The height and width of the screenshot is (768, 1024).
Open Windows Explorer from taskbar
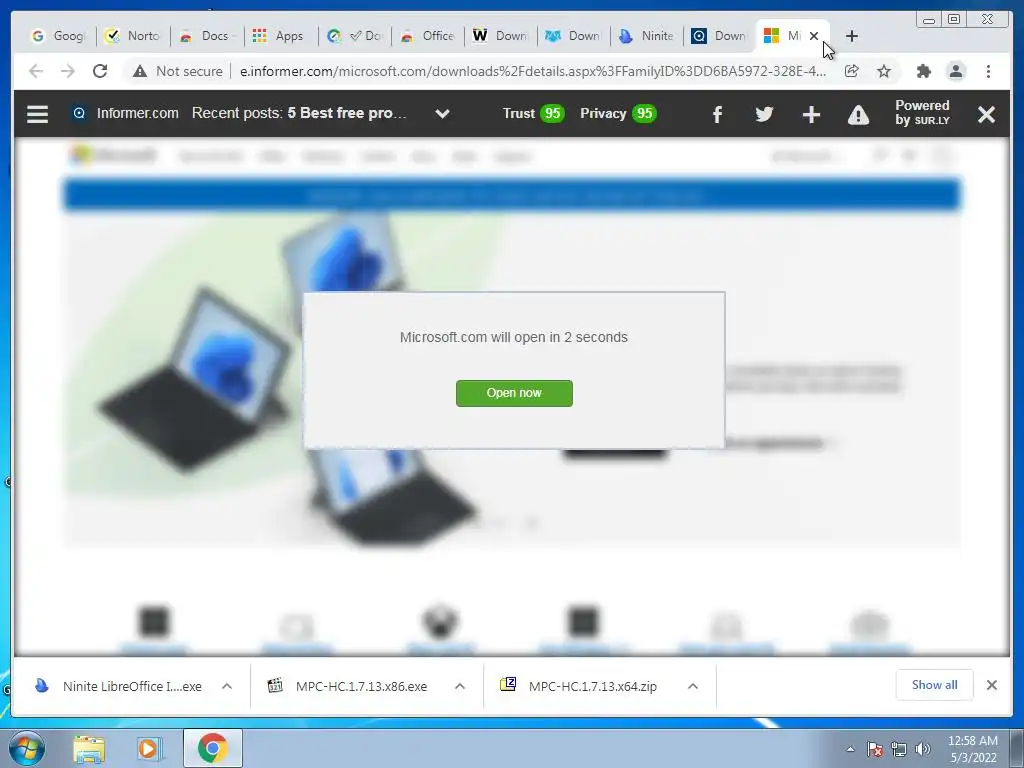pos(89,749)
